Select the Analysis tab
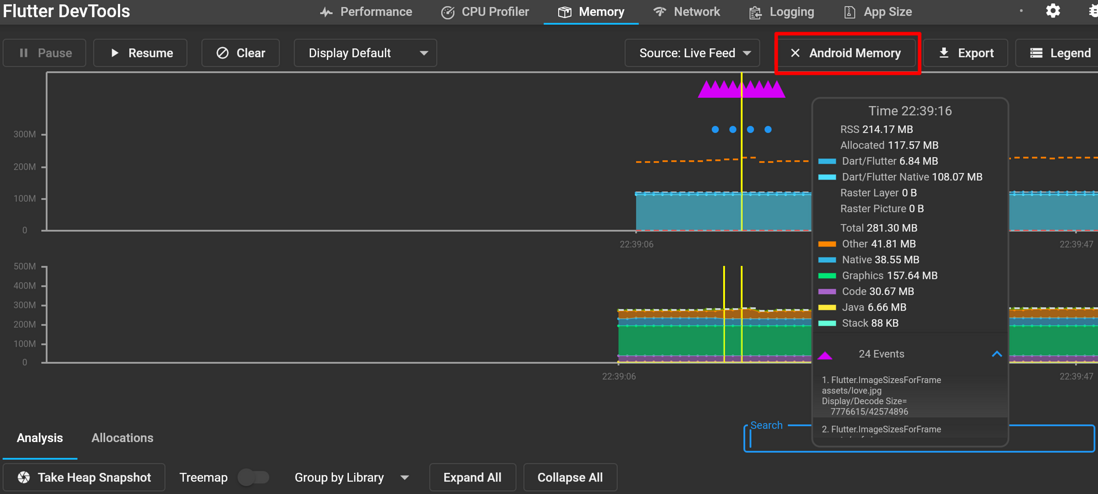The height and width of the screenshot is (494, 1098). 40,438
